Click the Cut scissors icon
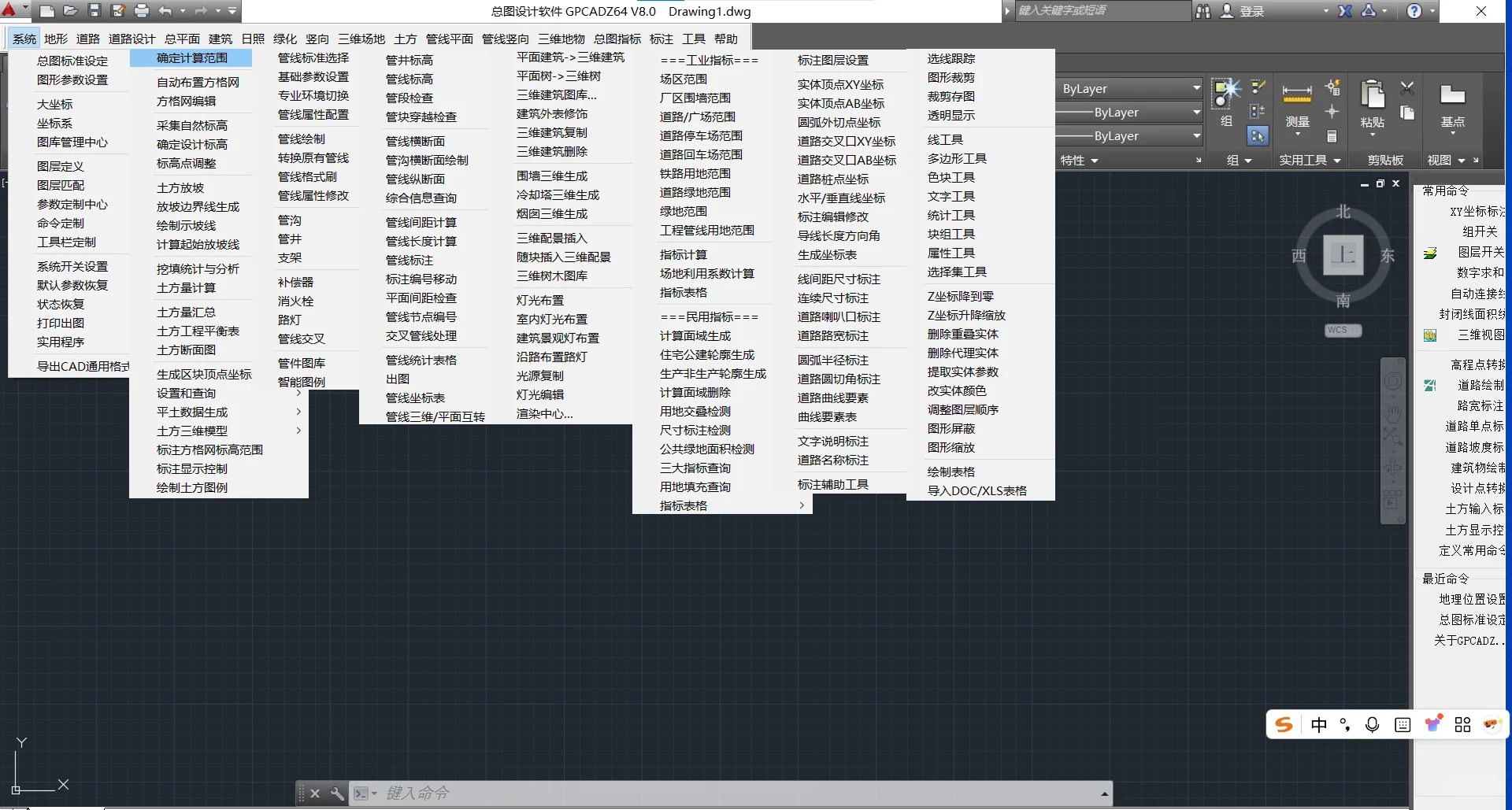 click(x=1407, y=87)
